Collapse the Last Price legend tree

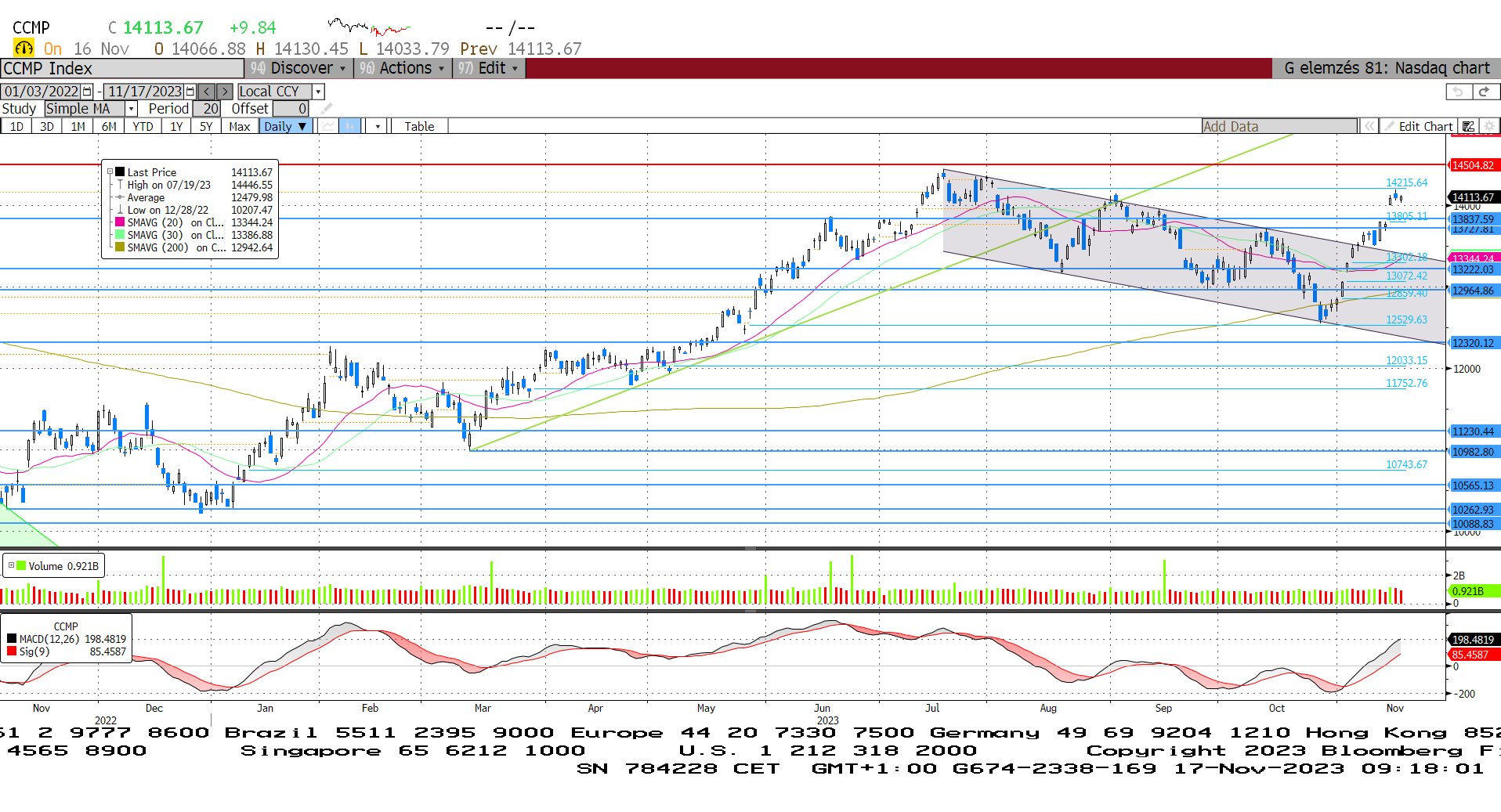click(110, 172)
